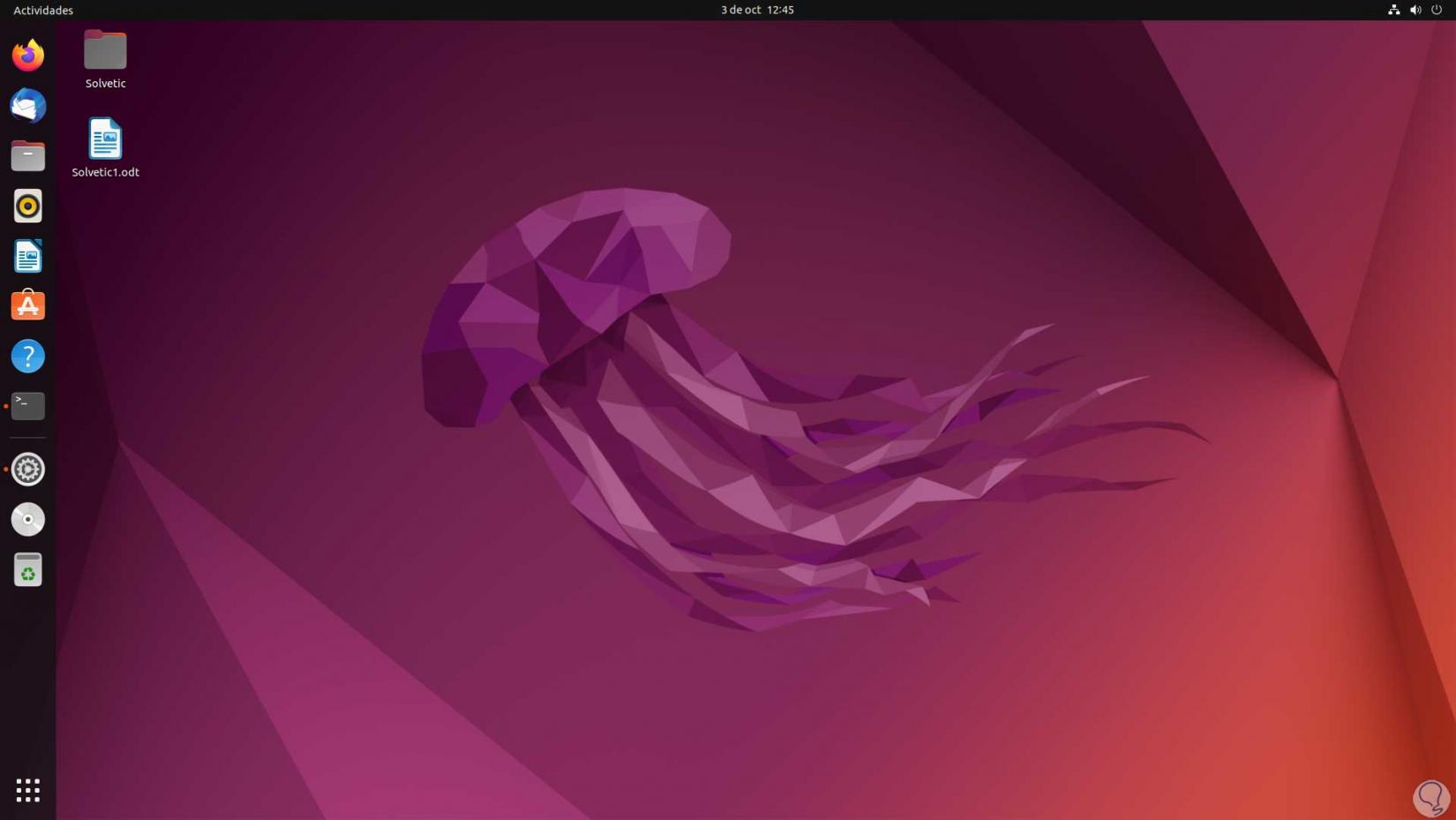This screenshot has width=1456, height=820.
Task: Click the volume indicator in the top bar
Action: [x=1415, y=10]
